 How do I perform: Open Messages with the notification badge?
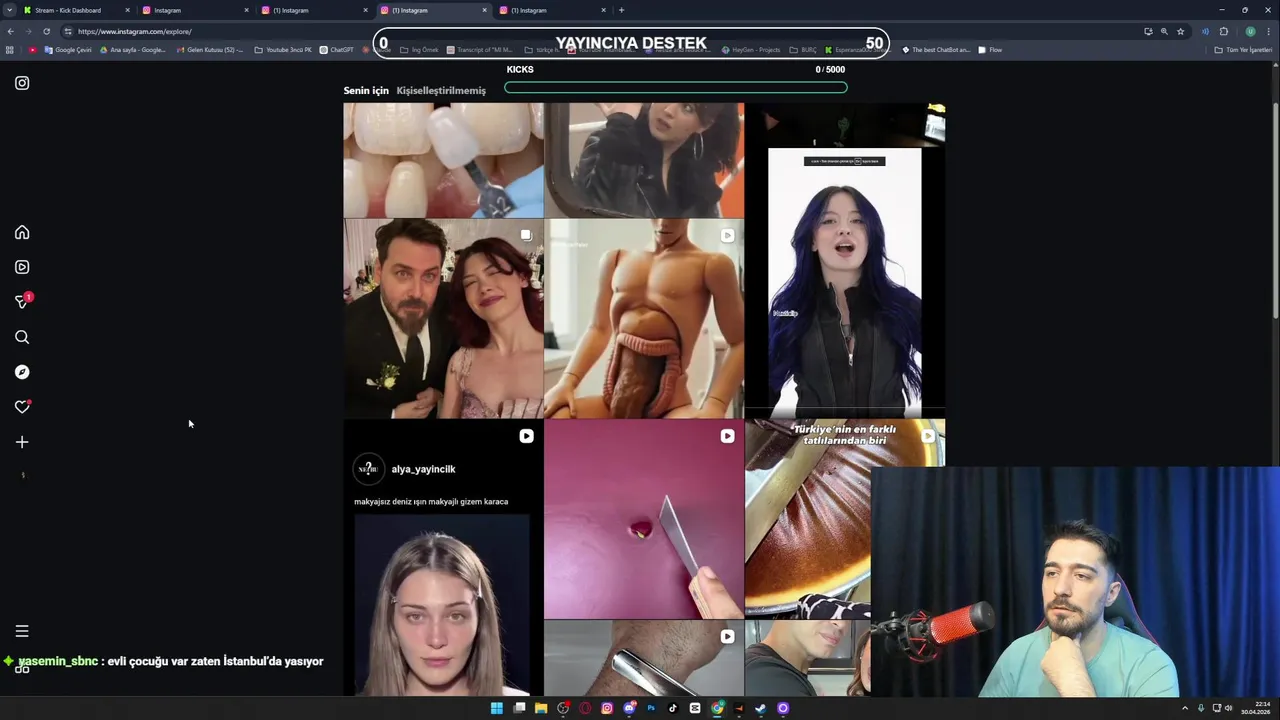22,301
